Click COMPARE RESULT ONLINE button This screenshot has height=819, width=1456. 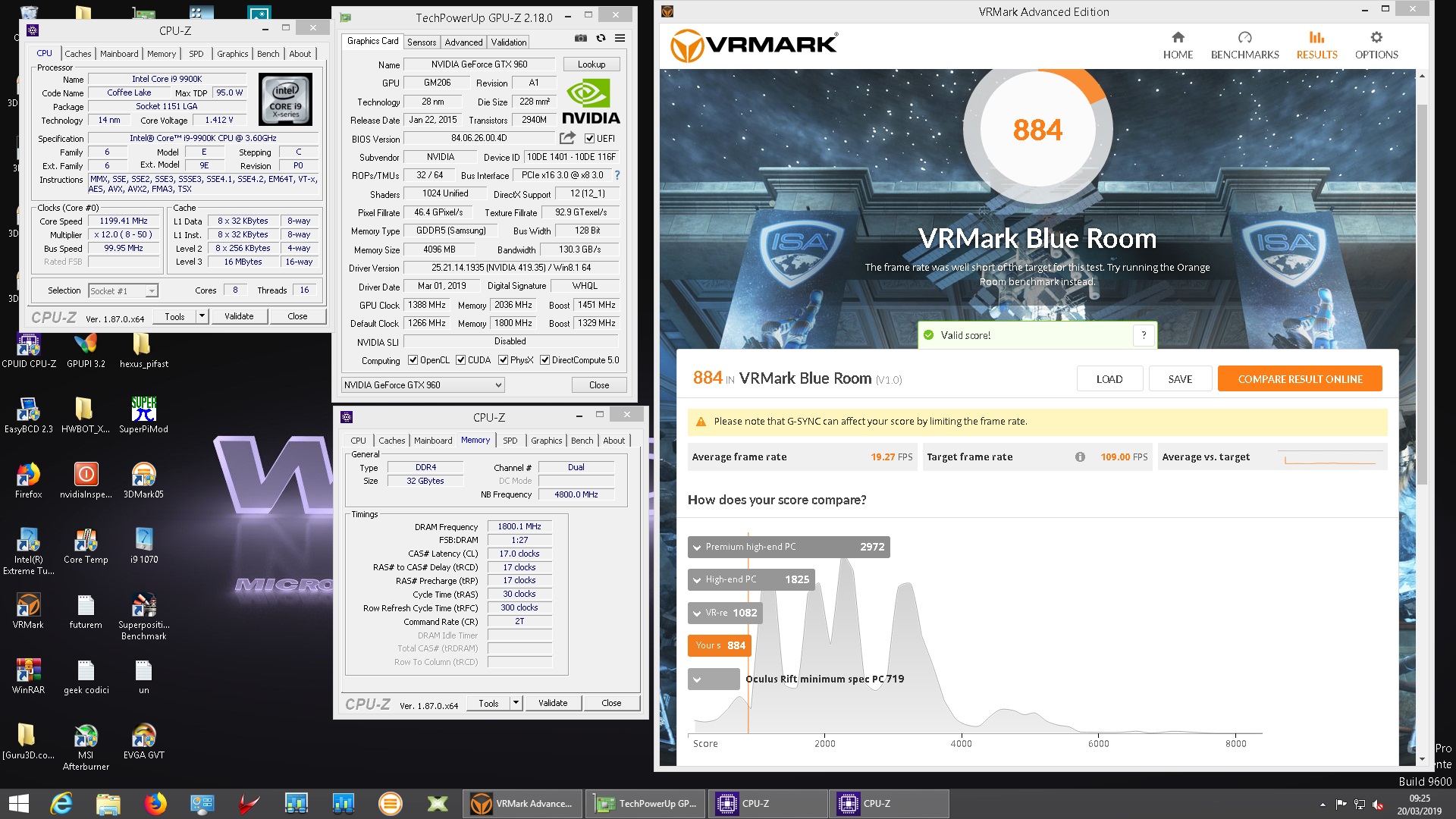1300,379
